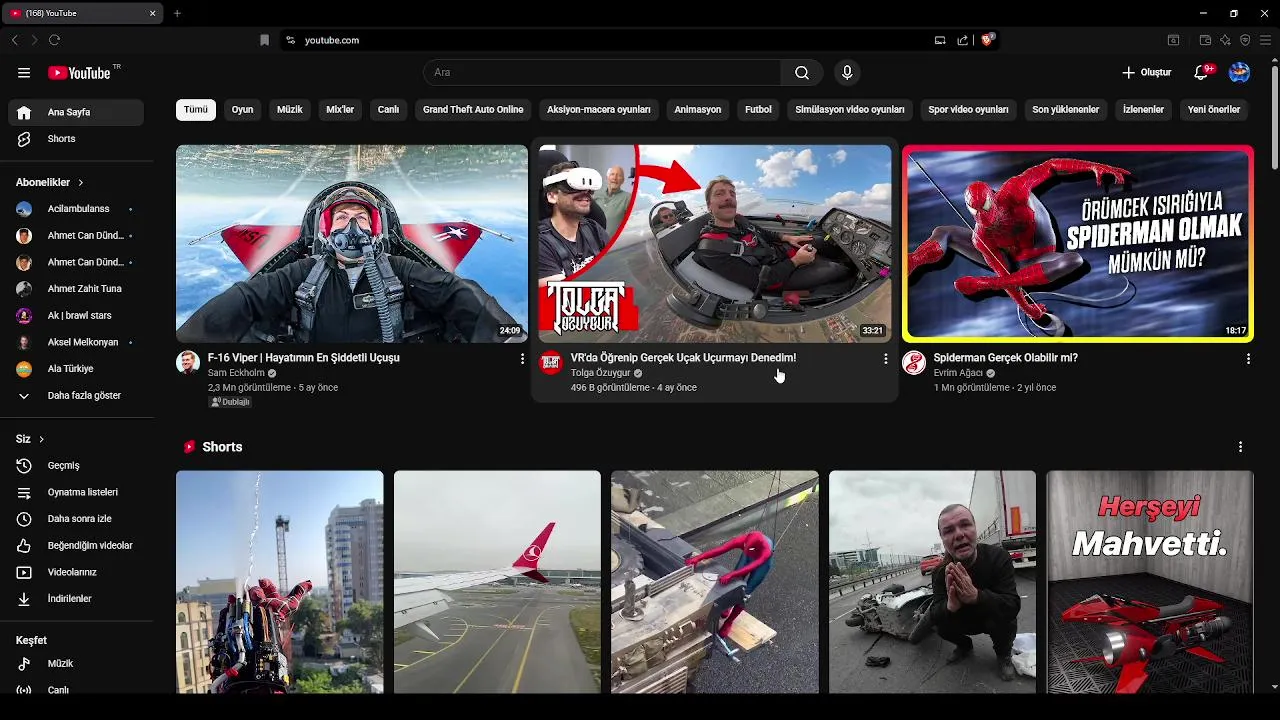Screen dimensions: 1280x720
Task: Click the page vertical scrollbar
Action: [1274, 118]
